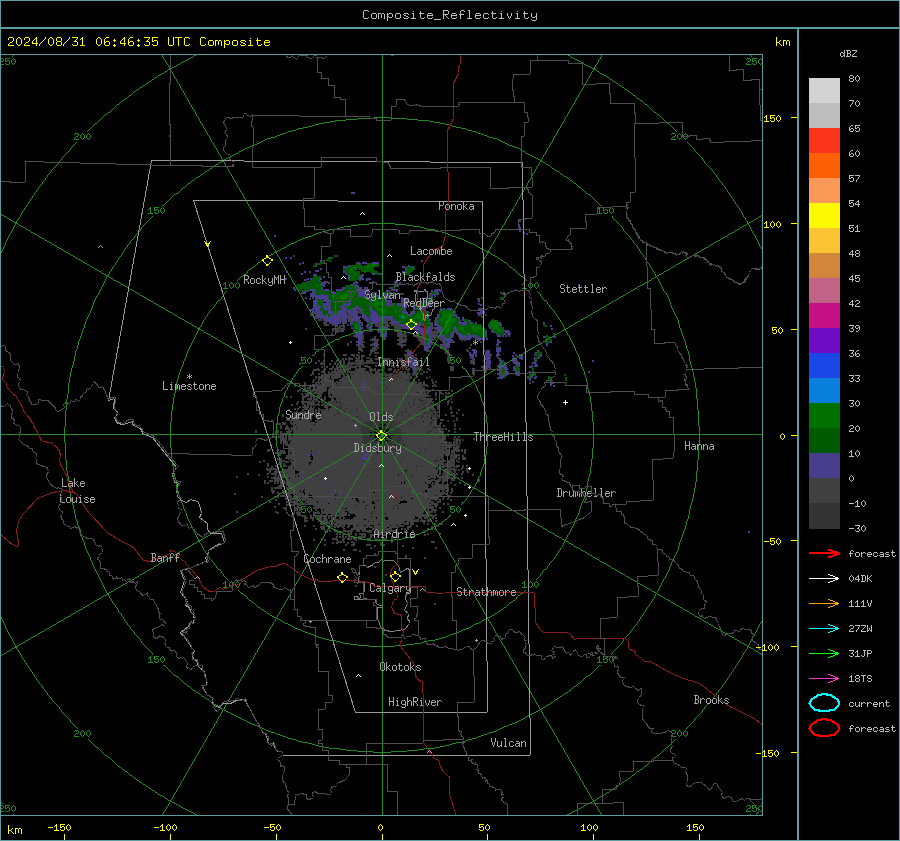The height and width of the screenshot is (841, 900).
Task: Click the Ponoka city label
Action: click(x=456, y=206)
